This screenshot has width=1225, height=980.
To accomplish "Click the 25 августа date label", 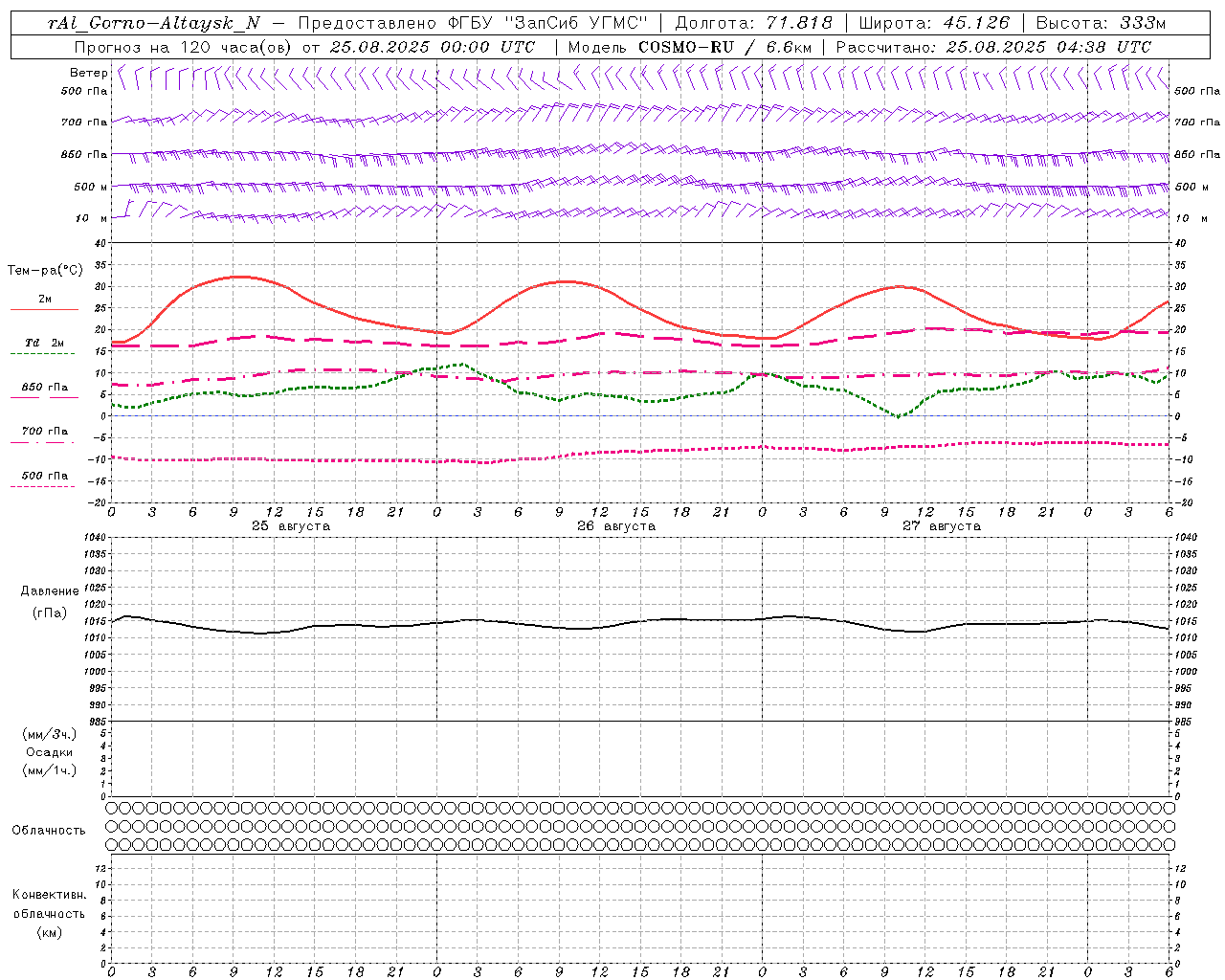I will [x=291, y=526].
